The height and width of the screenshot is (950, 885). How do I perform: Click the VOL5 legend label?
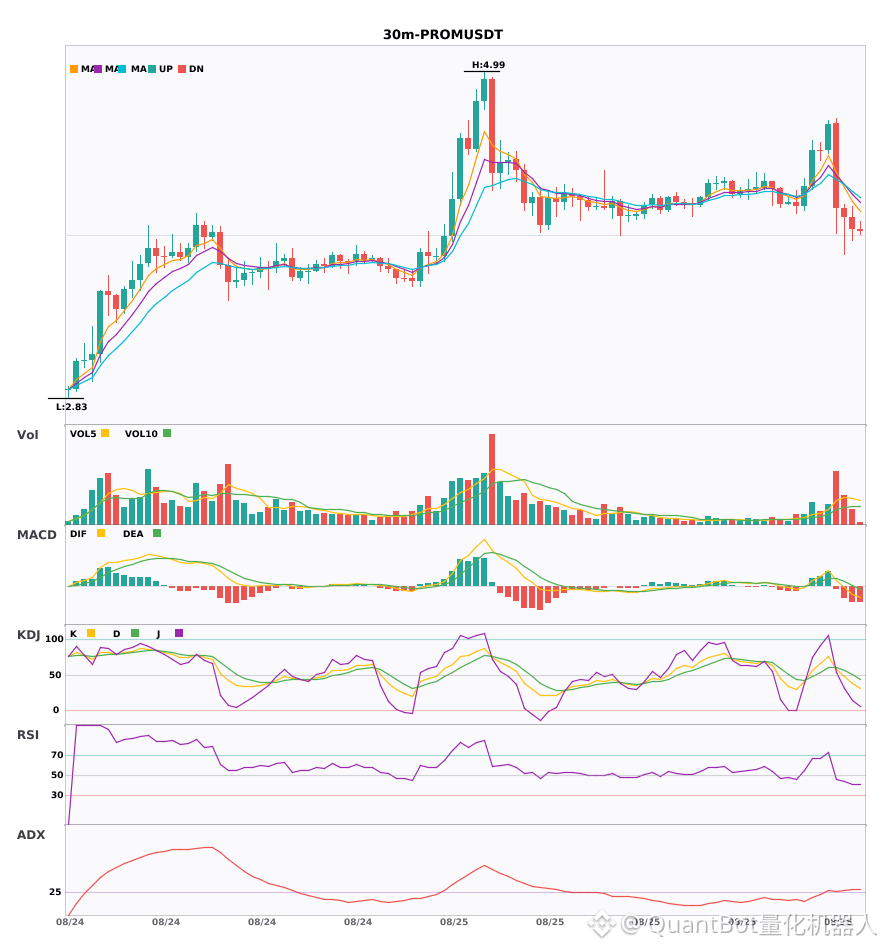(x=83, y=434)
